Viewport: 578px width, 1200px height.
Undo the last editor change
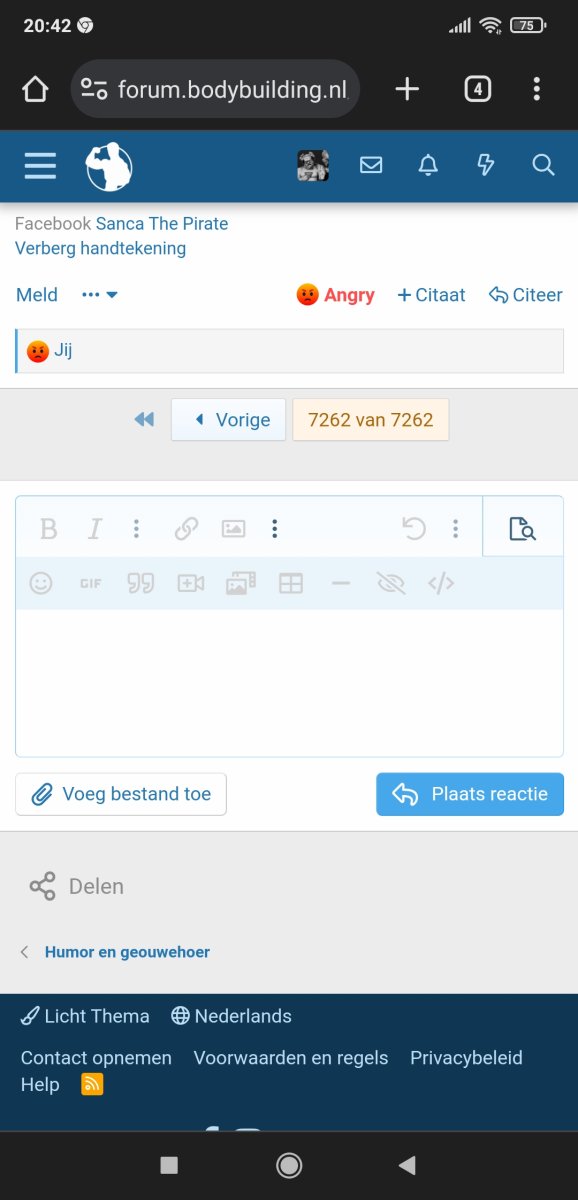pos(414,528)
